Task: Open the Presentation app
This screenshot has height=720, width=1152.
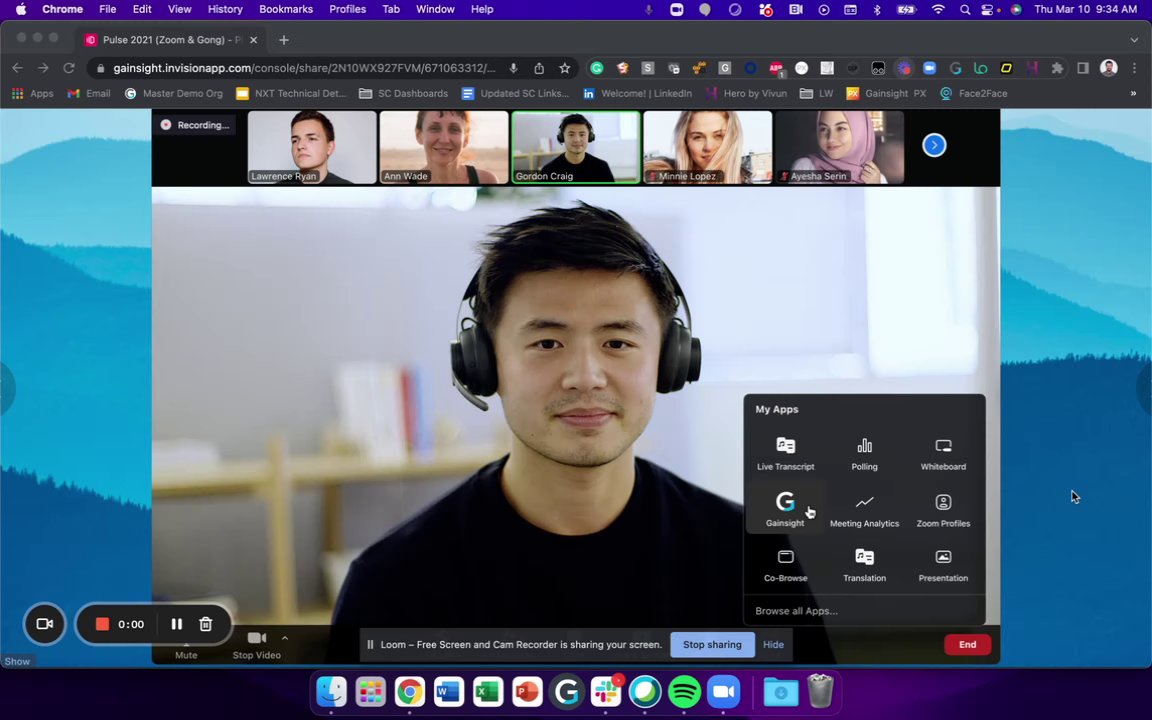Action: coord(943,565)
